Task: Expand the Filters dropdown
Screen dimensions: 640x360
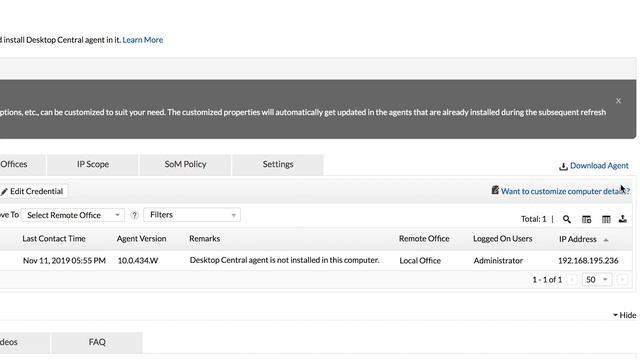Action: click(x=192, y=215)
